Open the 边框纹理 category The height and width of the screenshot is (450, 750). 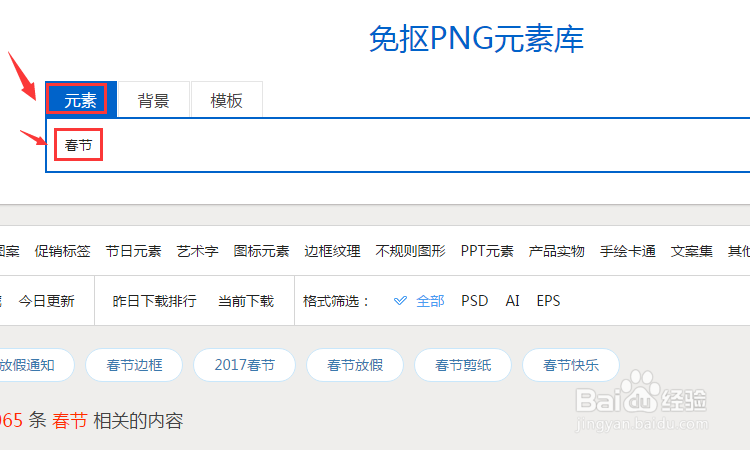tap(332, 251)
